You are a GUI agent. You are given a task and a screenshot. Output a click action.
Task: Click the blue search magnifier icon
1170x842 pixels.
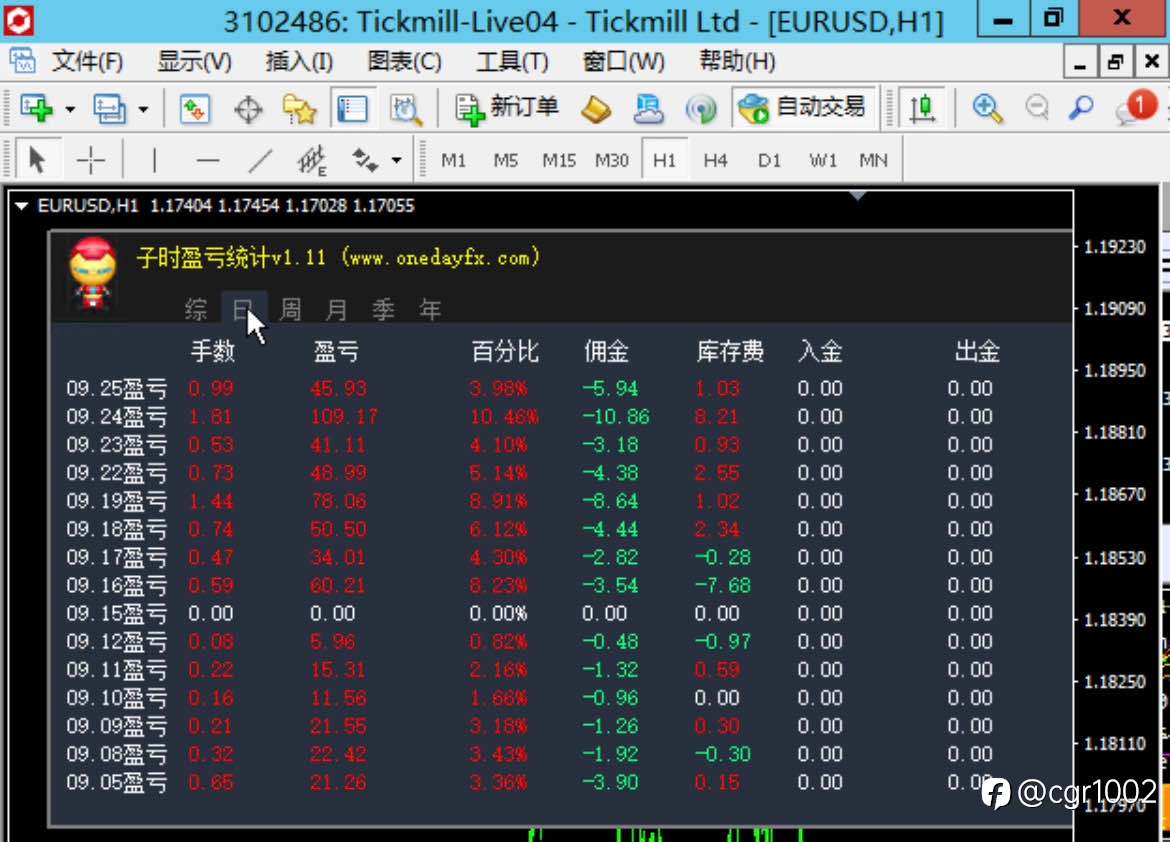click(1081, 108)
